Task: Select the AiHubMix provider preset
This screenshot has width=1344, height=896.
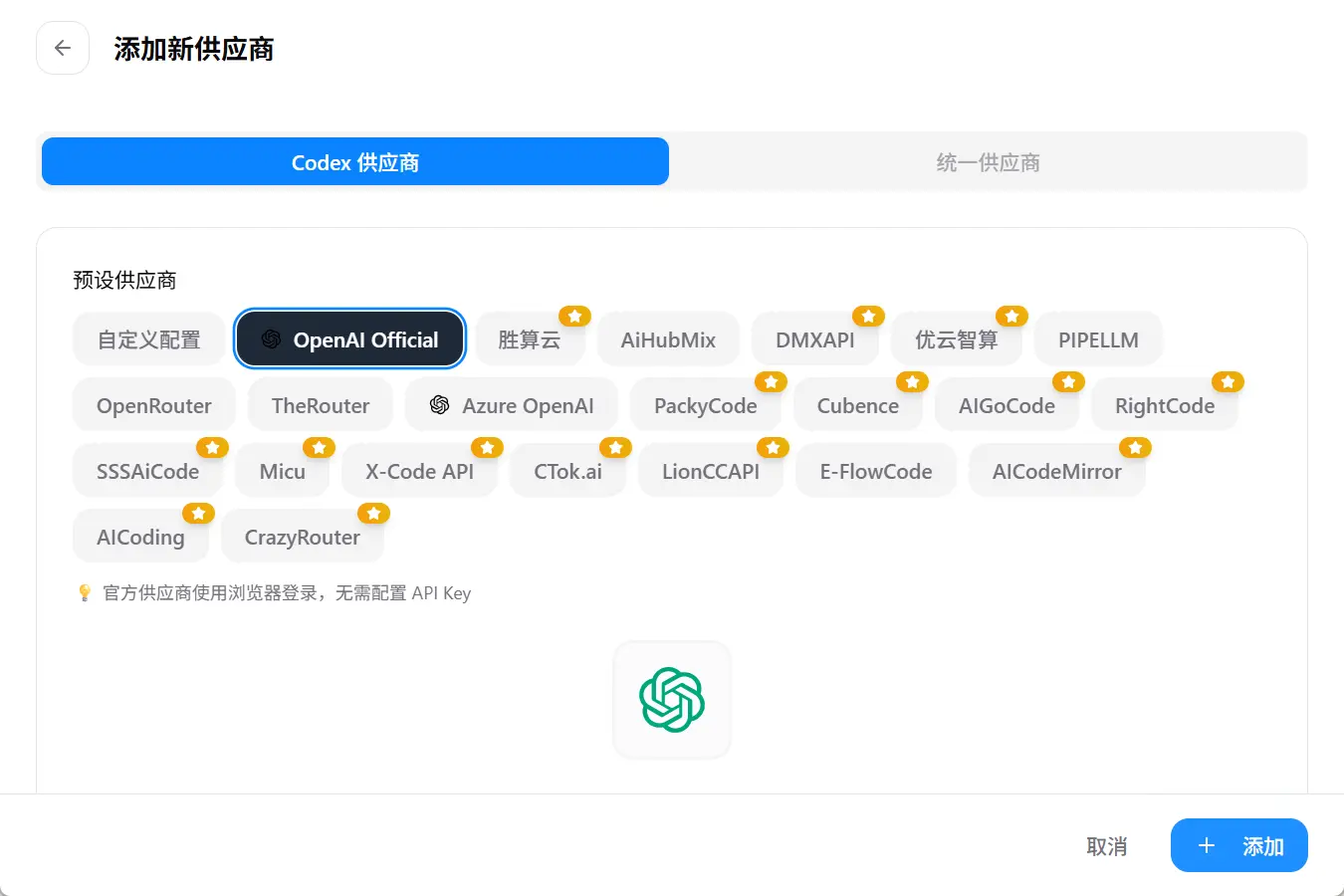Action: 668,340
